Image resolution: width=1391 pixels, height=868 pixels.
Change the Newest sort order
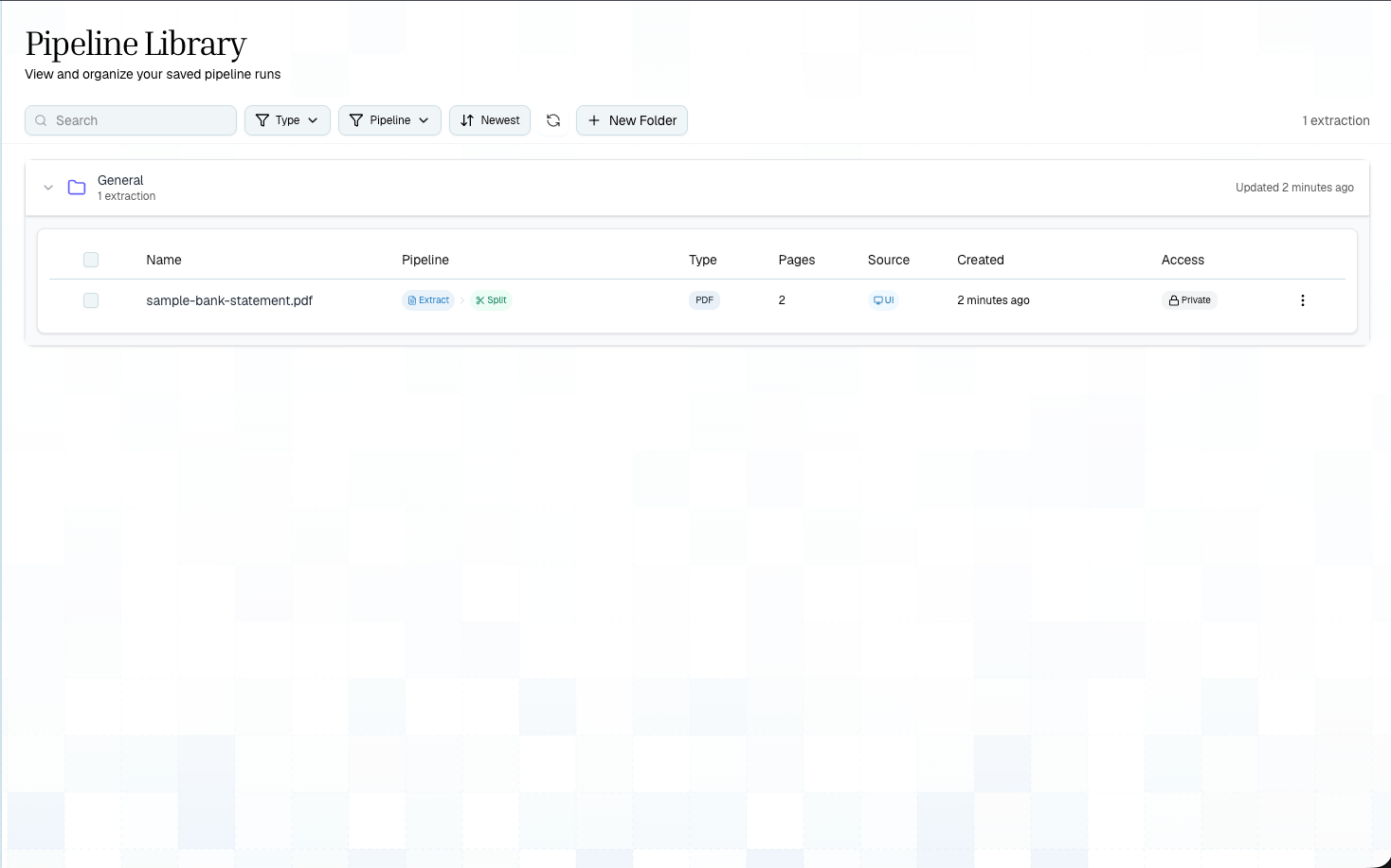[x=490, y=120]
